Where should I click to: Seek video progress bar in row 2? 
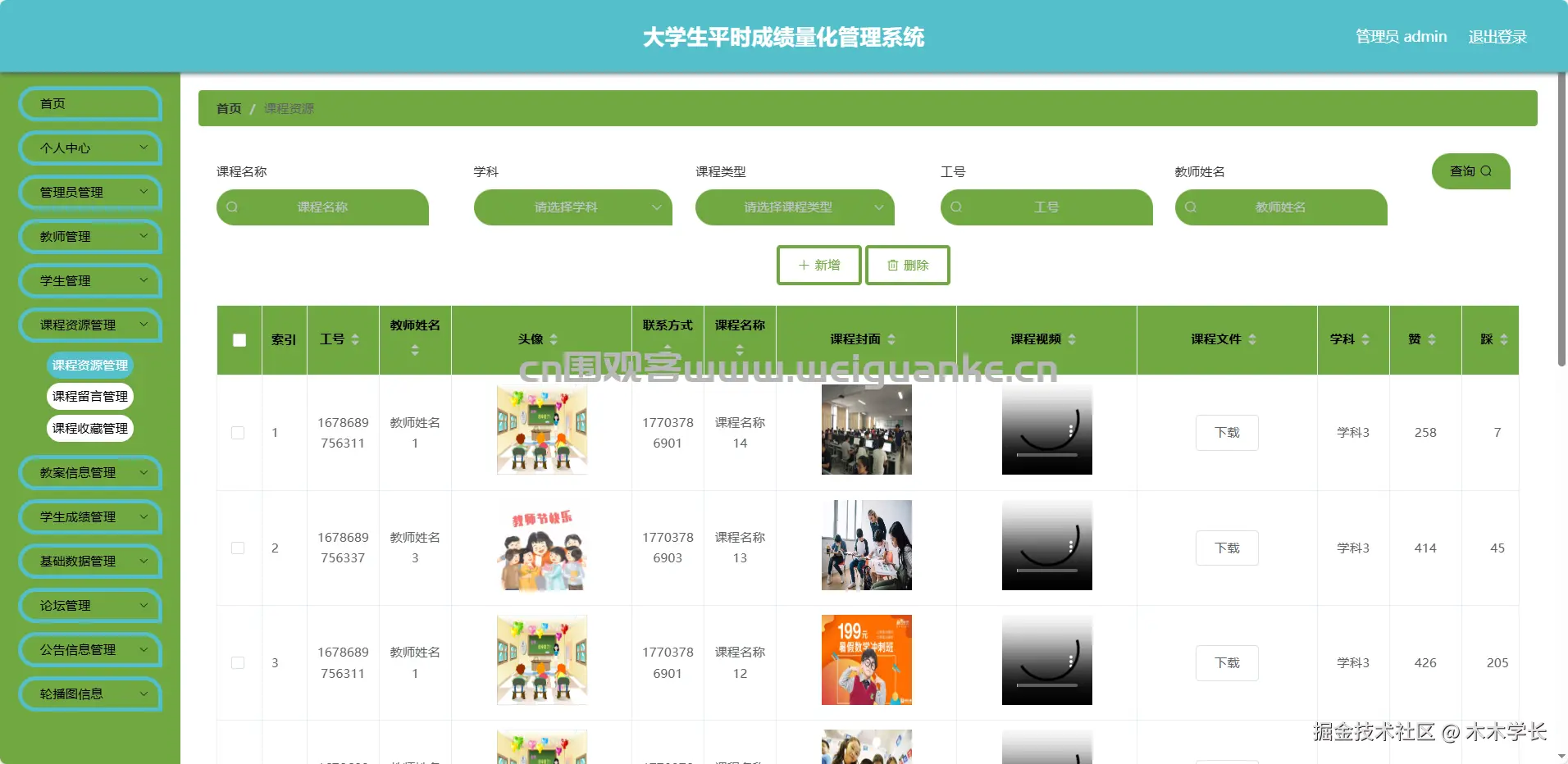tap(1047, 571)
